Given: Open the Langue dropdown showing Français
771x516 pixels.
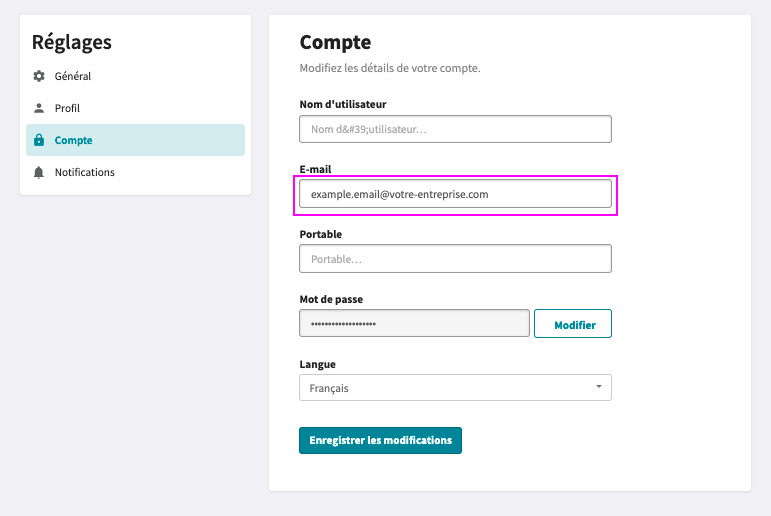Looking at the screenshot, I should (x=455, y=388).
